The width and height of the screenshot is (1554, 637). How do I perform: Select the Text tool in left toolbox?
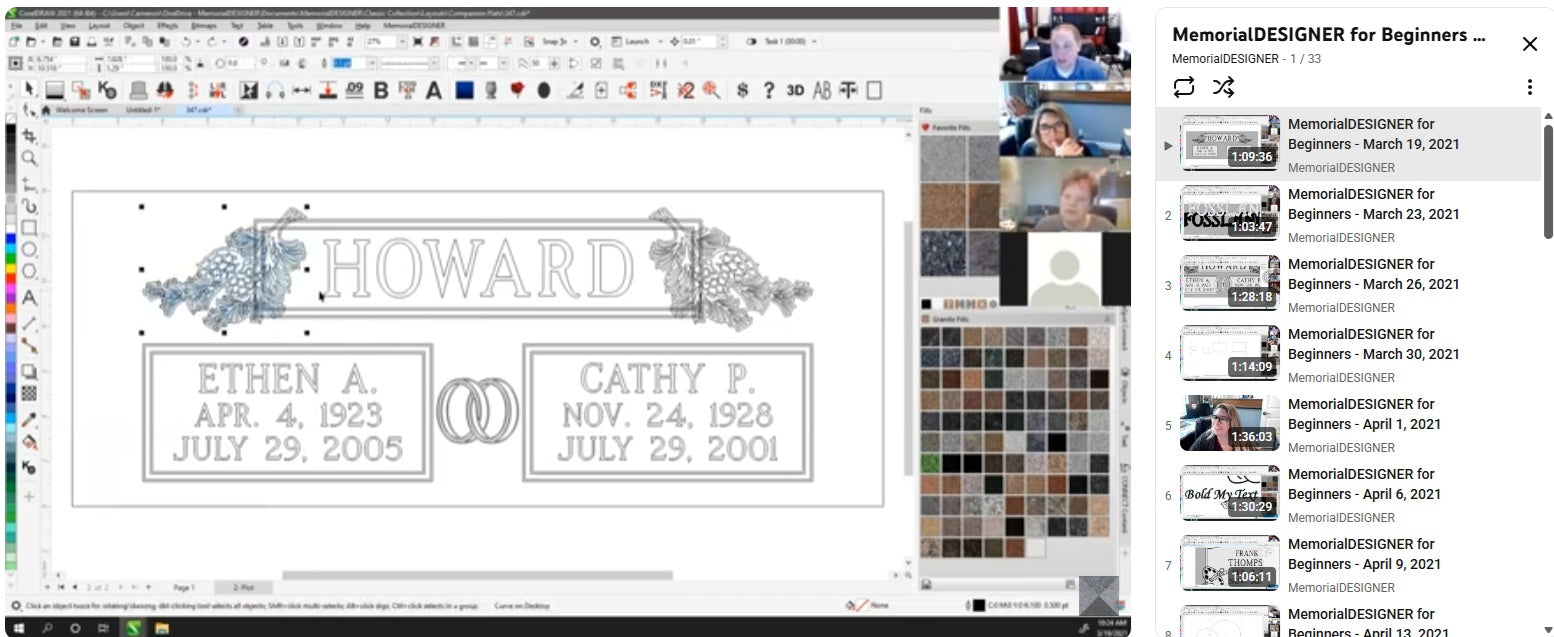coord(29,297)
